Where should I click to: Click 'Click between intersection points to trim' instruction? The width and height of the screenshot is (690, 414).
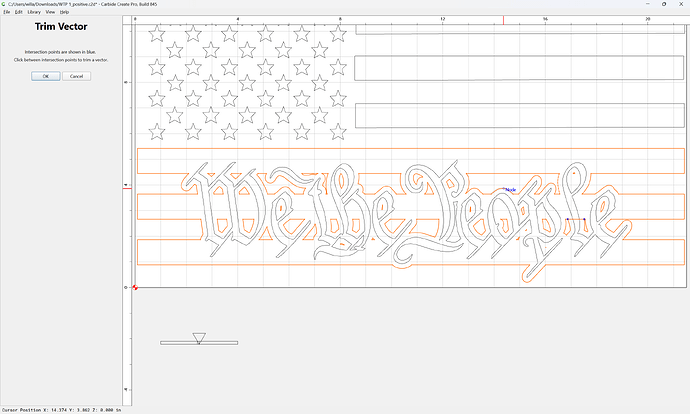(61, 60)
